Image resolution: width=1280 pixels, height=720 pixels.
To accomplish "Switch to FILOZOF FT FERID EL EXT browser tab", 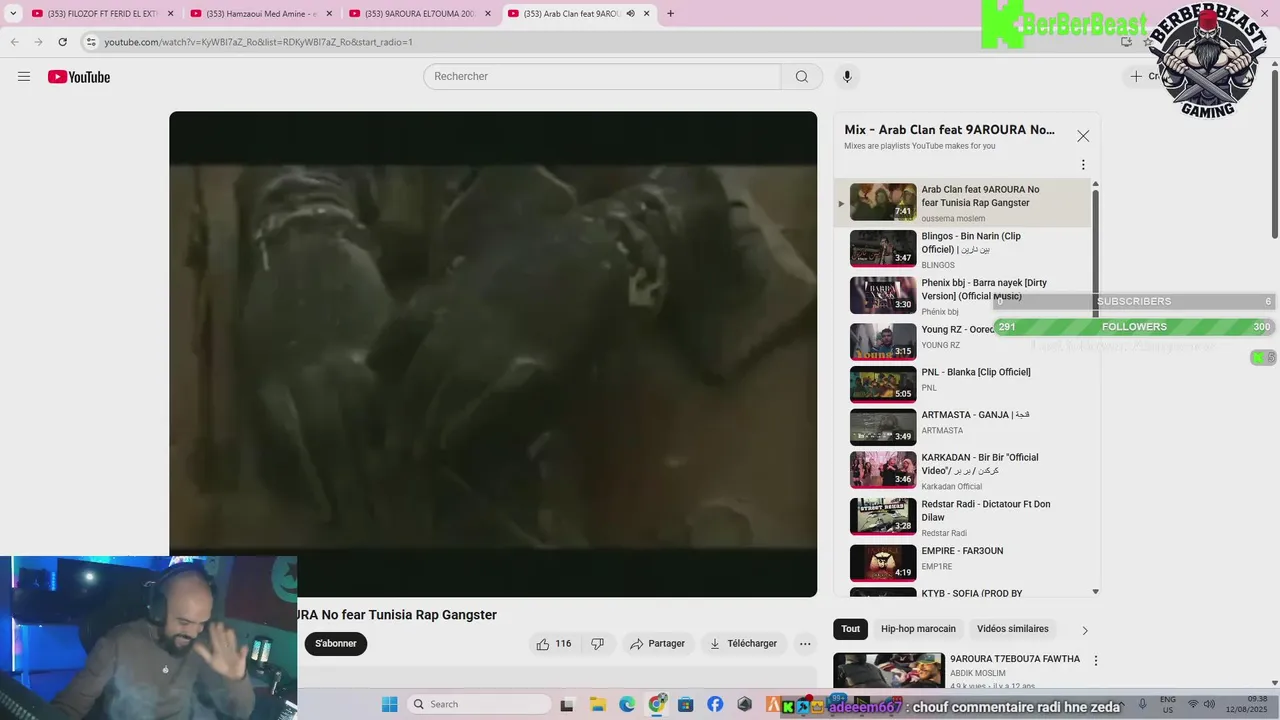I will click(x=103, y=14).
